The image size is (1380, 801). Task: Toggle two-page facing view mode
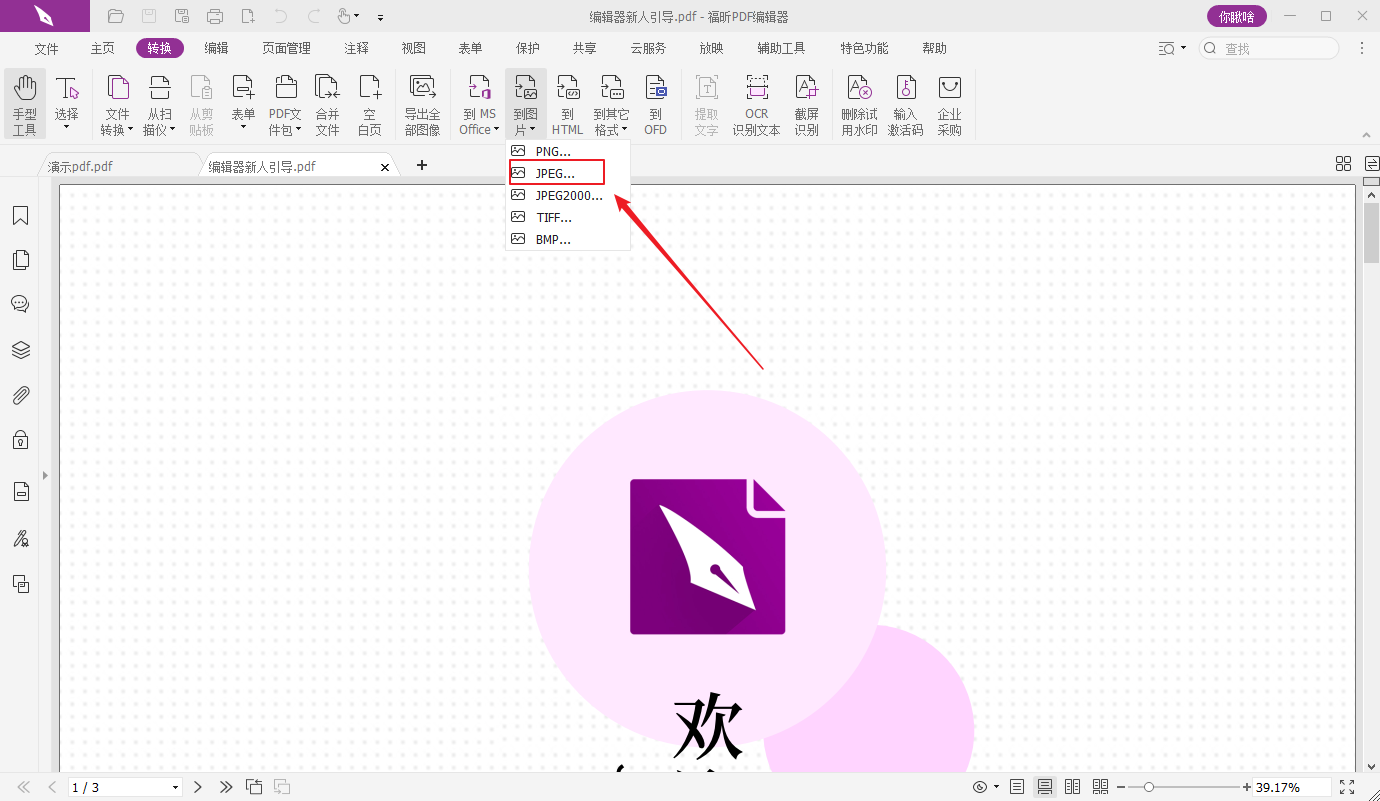(1072, 787)
